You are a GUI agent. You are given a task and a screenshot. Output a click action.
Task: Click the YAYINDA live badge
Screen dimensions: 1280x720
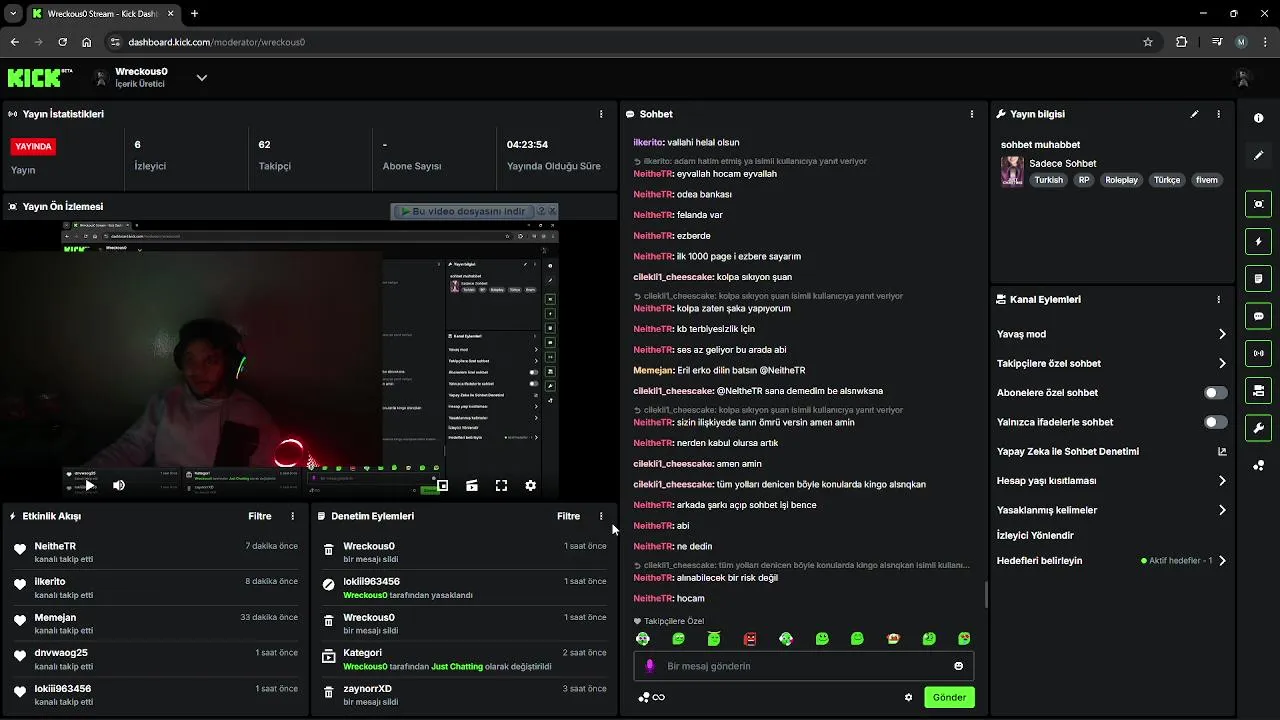tap(33, 146)
